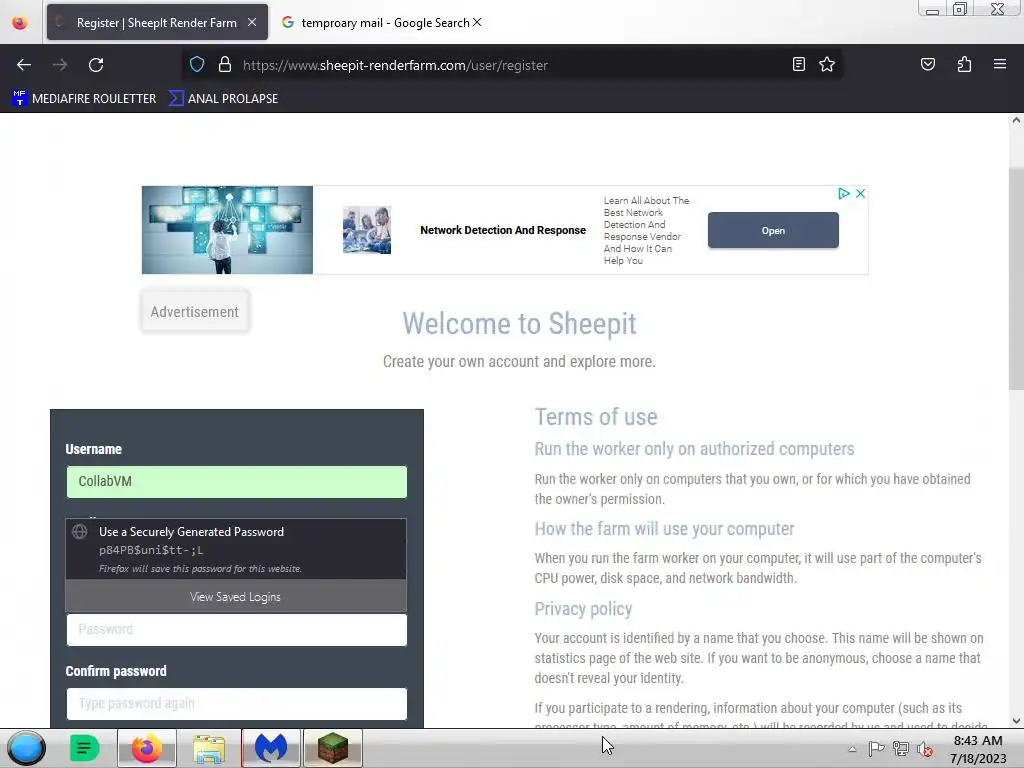1024x768 pixels.
Task: View site security padlock info
Action: click(225, 65)
